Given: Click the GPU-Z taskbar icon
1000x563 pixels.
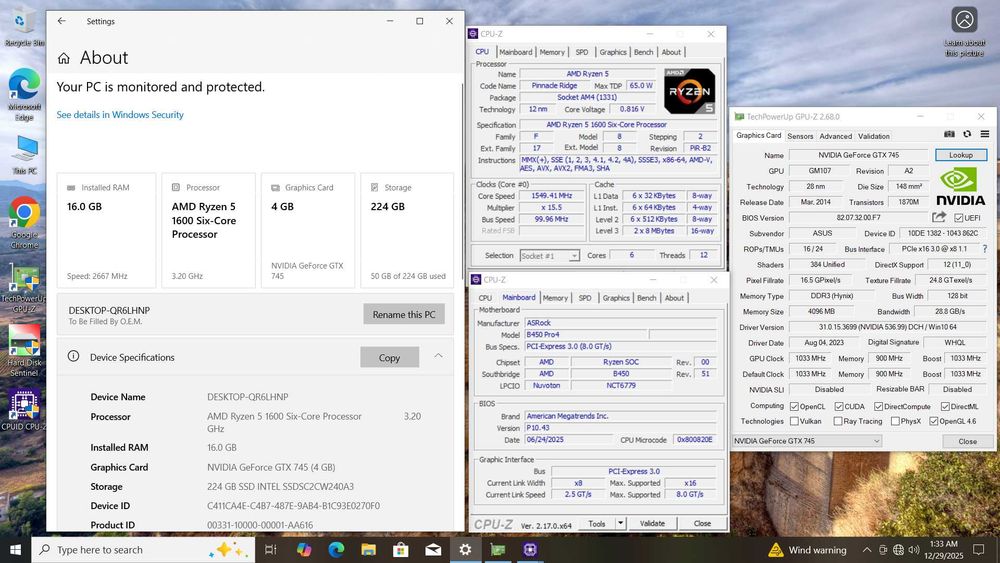Looking at the screenshot, I should coord(497,550).
